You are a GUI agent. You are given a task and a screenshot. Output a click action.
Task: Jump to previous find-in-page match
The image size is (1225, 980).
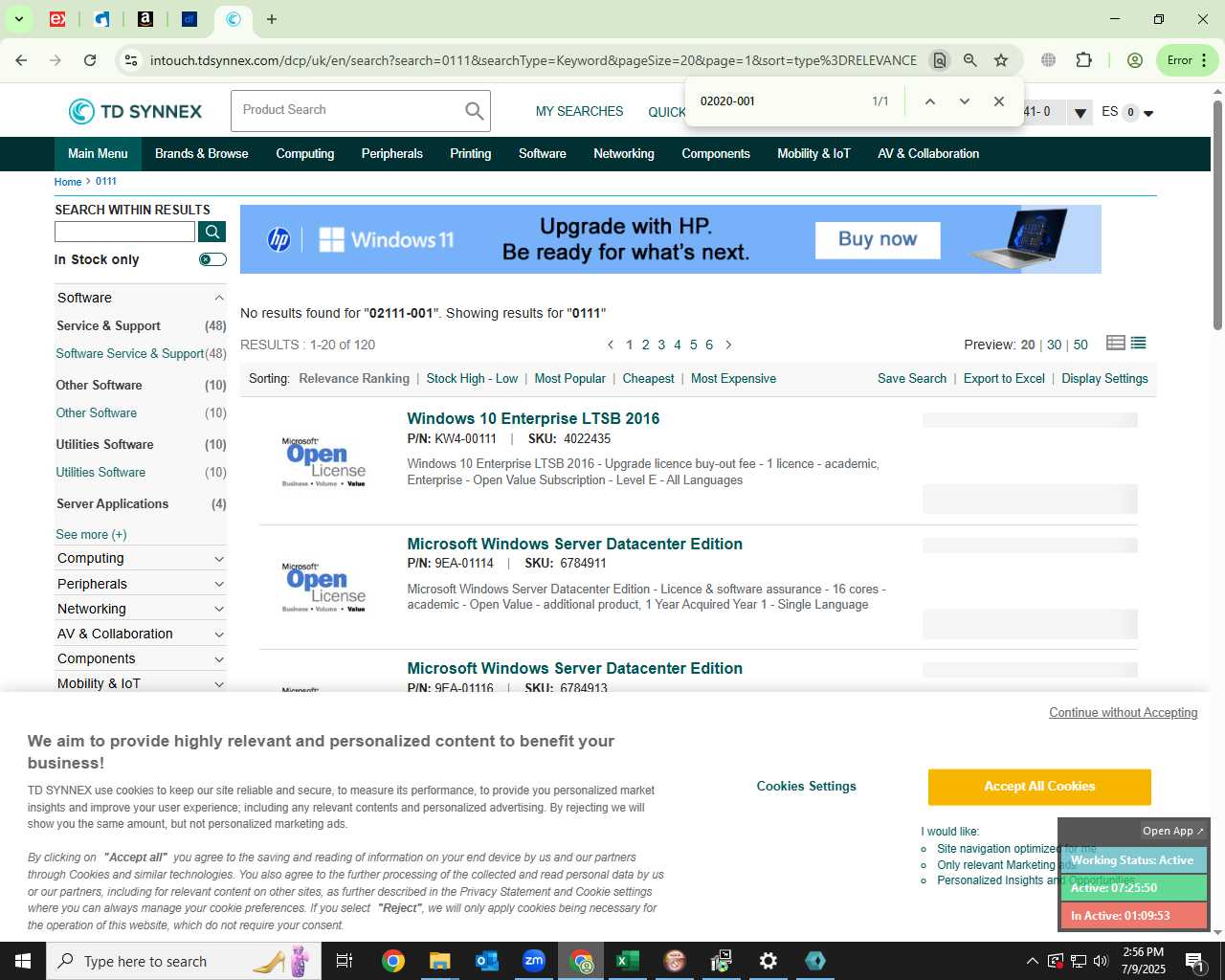click(x=929, y=101)
